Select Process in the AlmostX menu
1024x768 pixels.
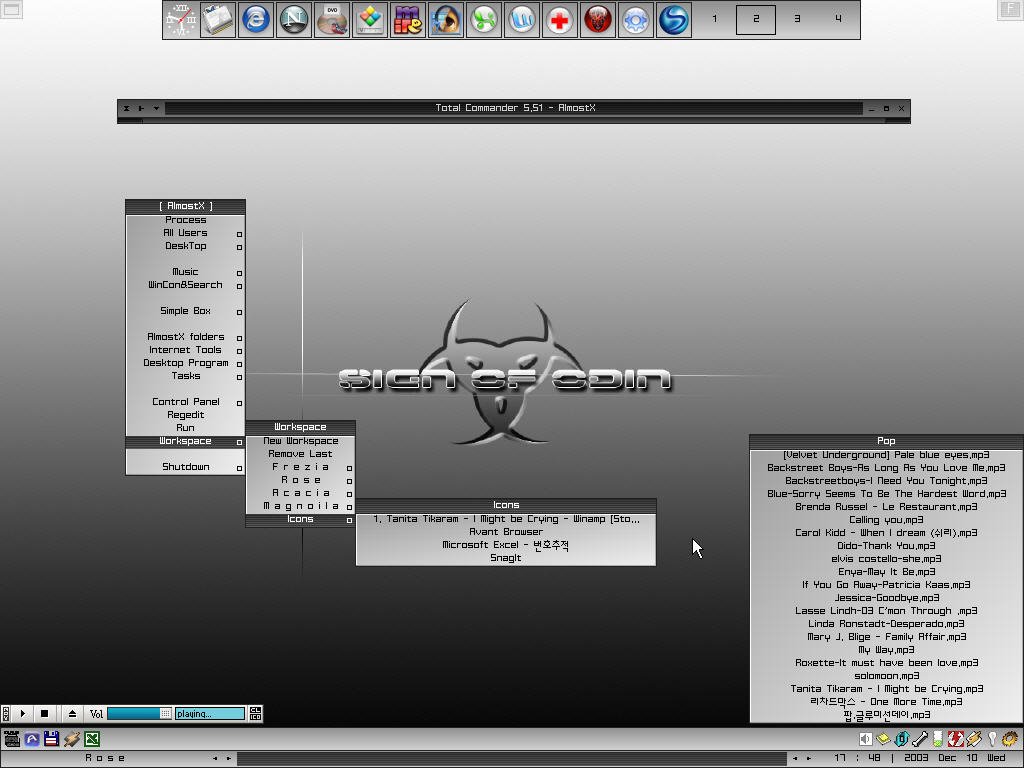[x=185, y=220]
